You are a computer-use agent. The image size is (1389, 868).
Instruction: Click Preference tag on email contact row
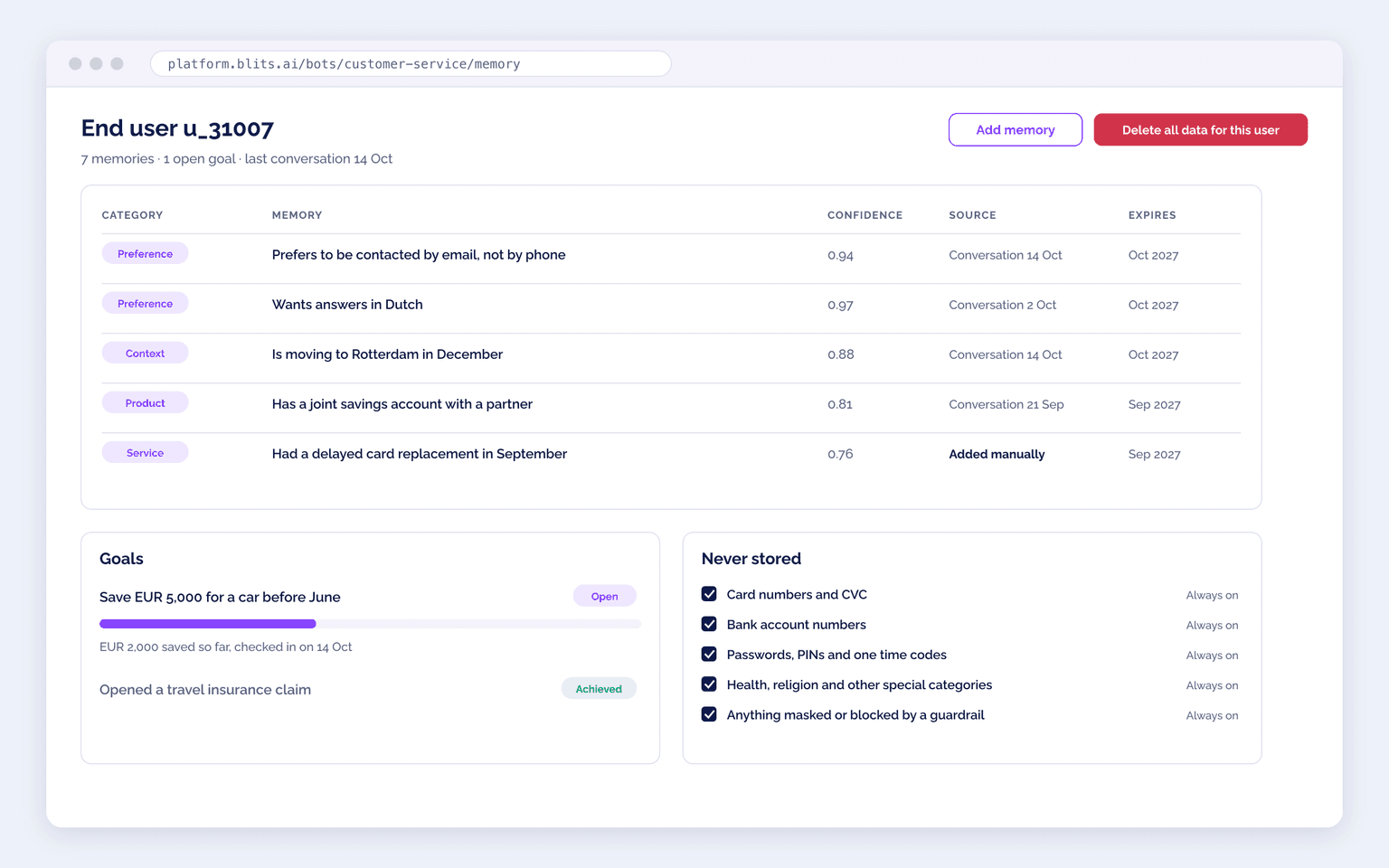145,253
